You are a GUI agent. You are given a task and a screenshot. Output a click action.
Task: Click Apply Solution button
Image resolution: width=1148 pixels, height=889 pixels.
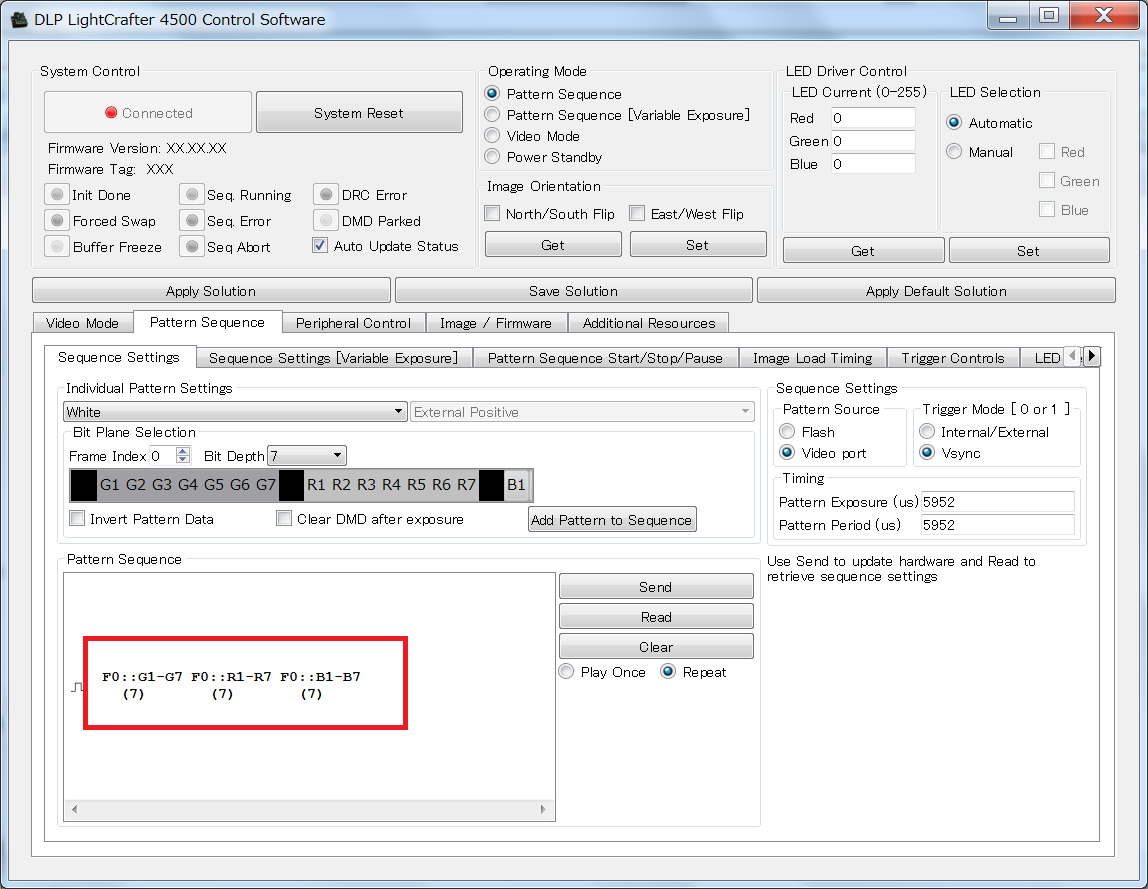point(211,291)
